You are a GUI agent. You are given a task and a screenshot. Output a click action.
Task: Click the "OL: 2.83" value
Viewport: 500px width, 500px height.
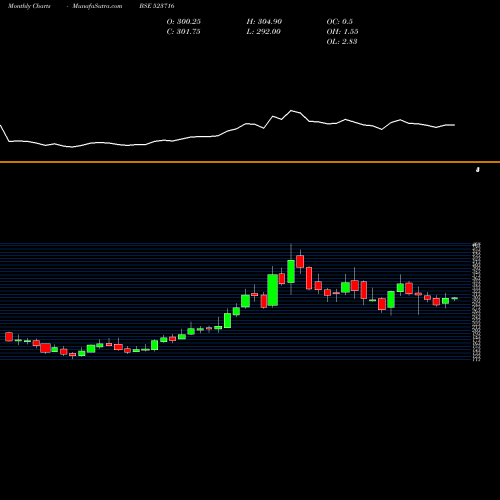tap(342, 42)
